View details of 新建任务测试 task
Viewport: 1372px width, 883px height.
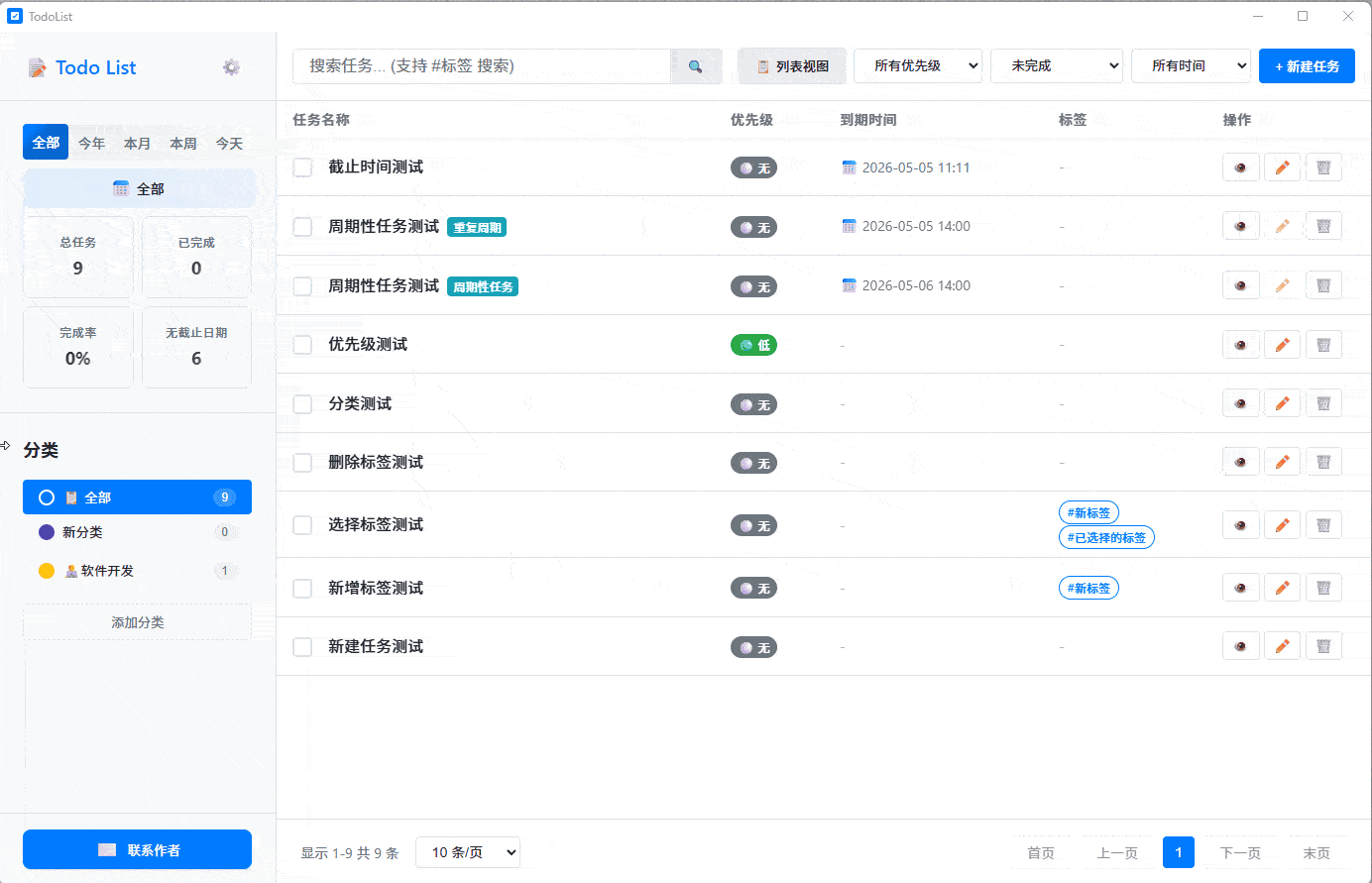[1240, 646]
